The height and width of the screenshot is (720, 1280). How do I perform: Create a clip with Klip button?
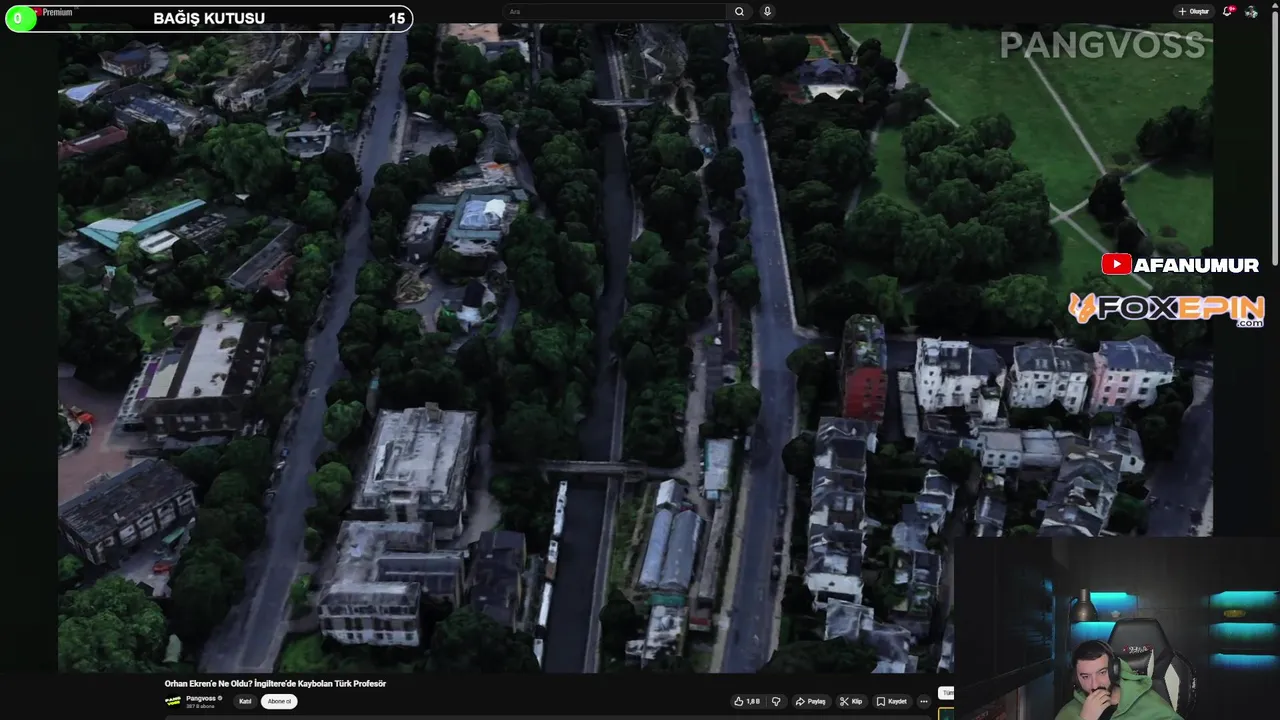(x=851, y=701)
